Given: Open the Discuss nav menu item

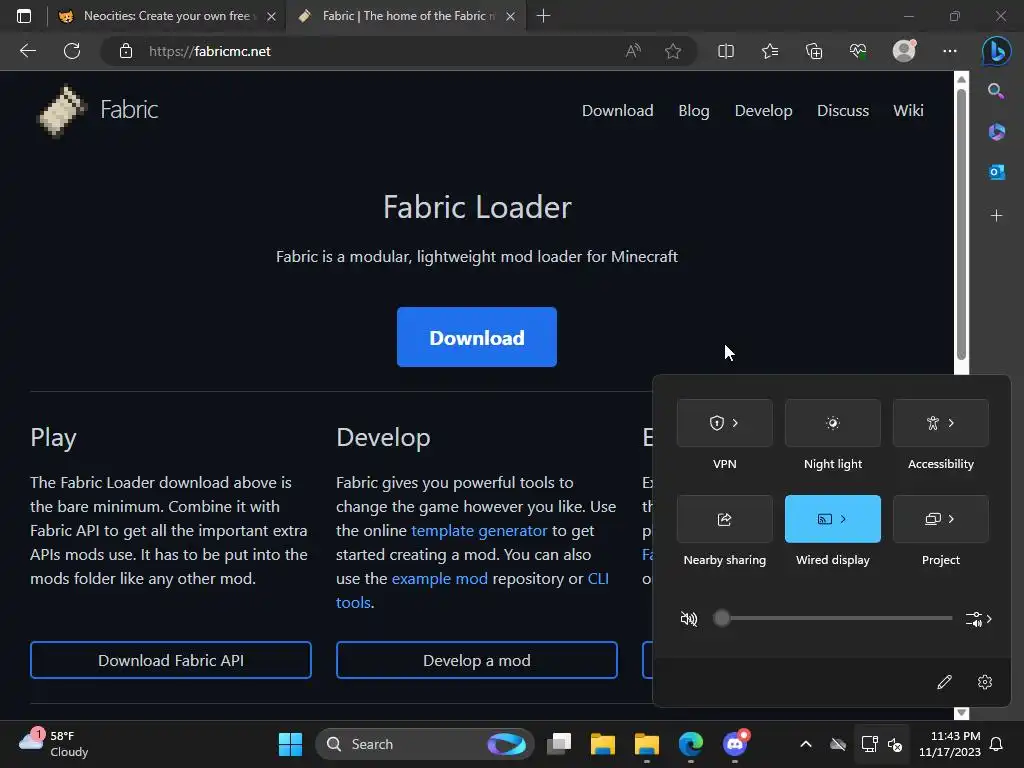Looking at the screenshot, I should tap(842, 110).
